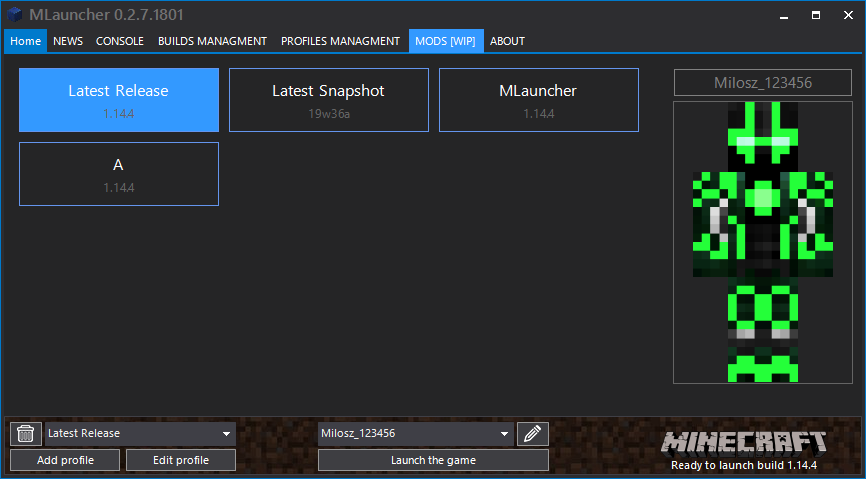This screenshot has width=866, height=479.
Task: Select the Latest Release 1.14.4 profile tile
Action: [x=119, y=100]
